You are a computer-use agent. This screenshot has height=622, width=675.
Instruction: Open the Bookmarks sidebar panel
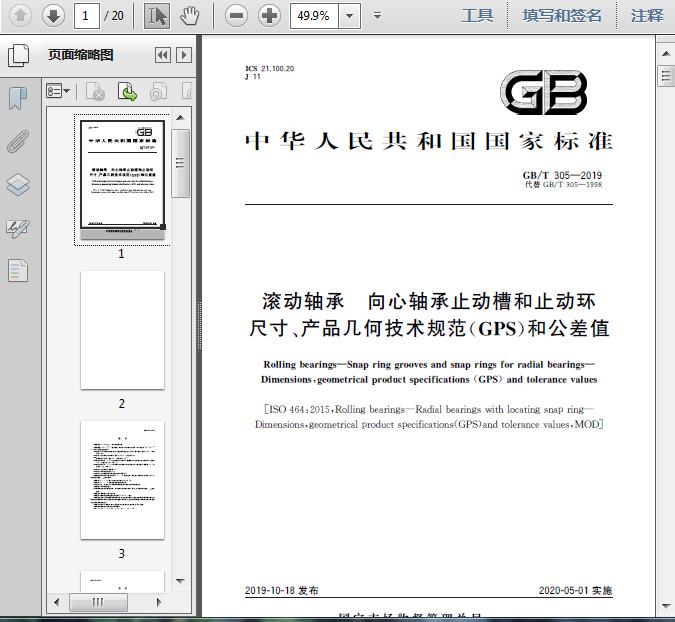point(18,98)
